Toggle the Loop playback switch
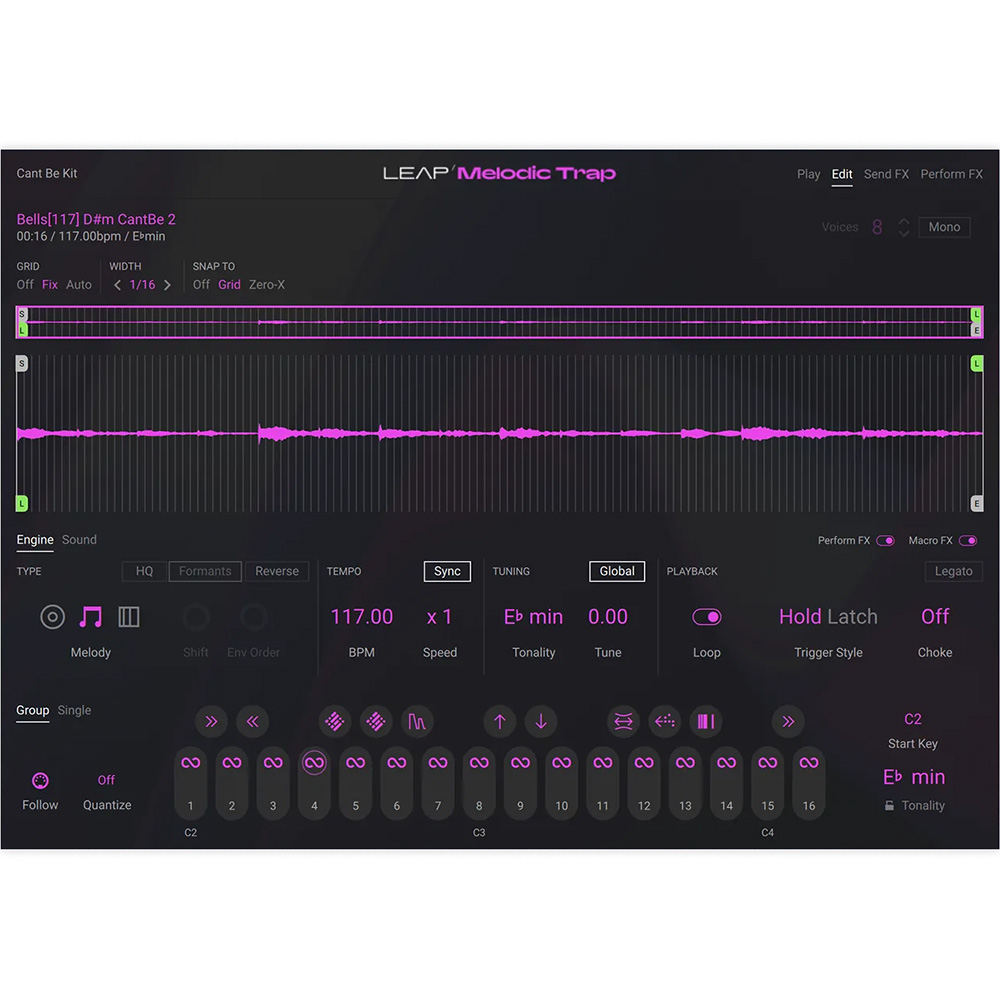 tap(707, 617)
